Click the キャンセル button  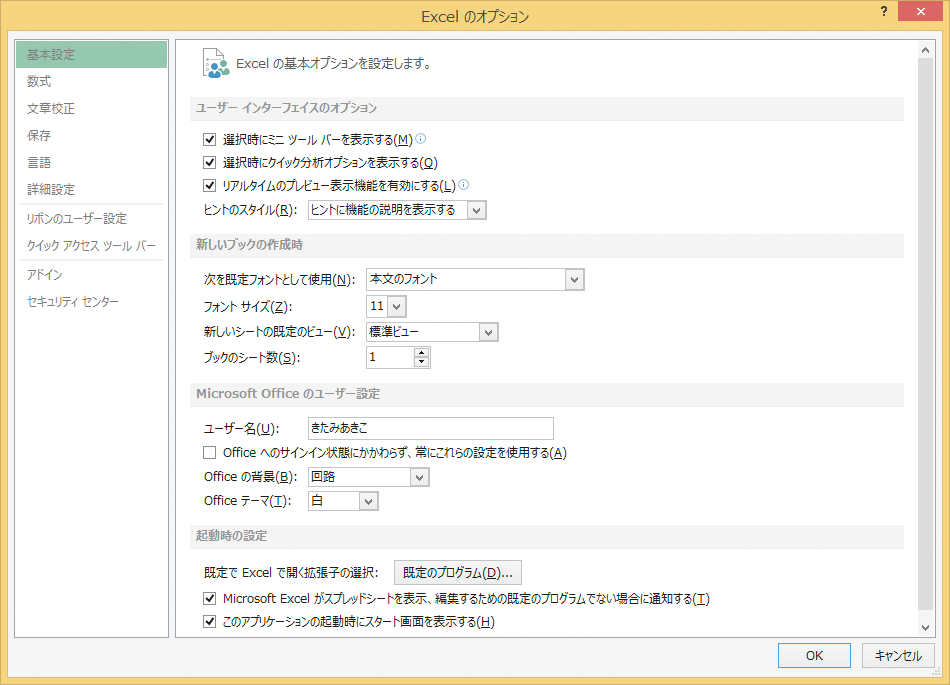[x=898, y=655]
